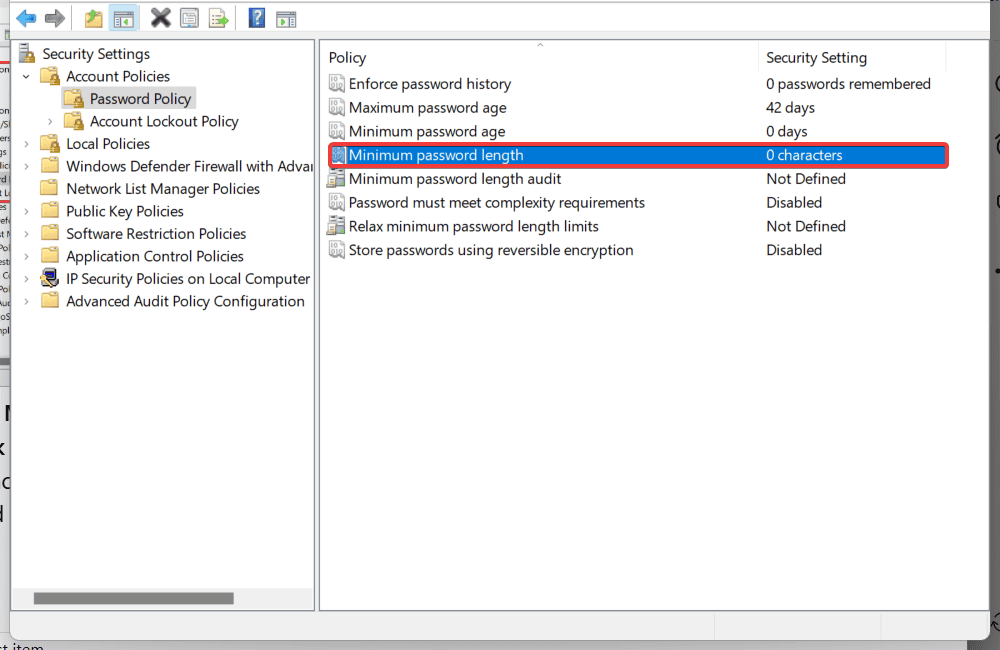Click the Password must meet complexity icon

[x=337, y=202]
